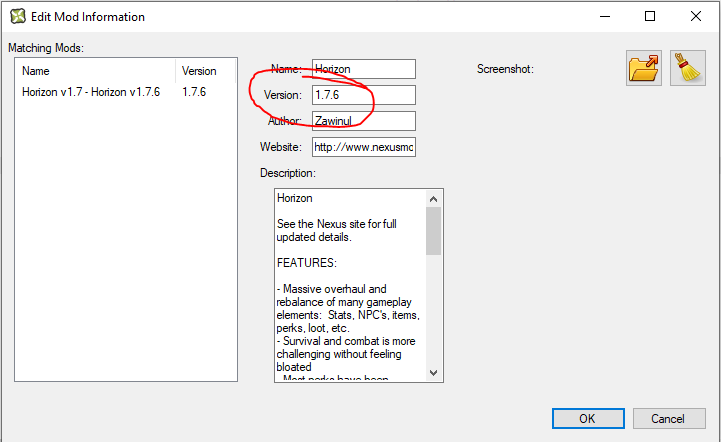
Task: Click the Author field containing Zawinul
Action: click(364, 121)
